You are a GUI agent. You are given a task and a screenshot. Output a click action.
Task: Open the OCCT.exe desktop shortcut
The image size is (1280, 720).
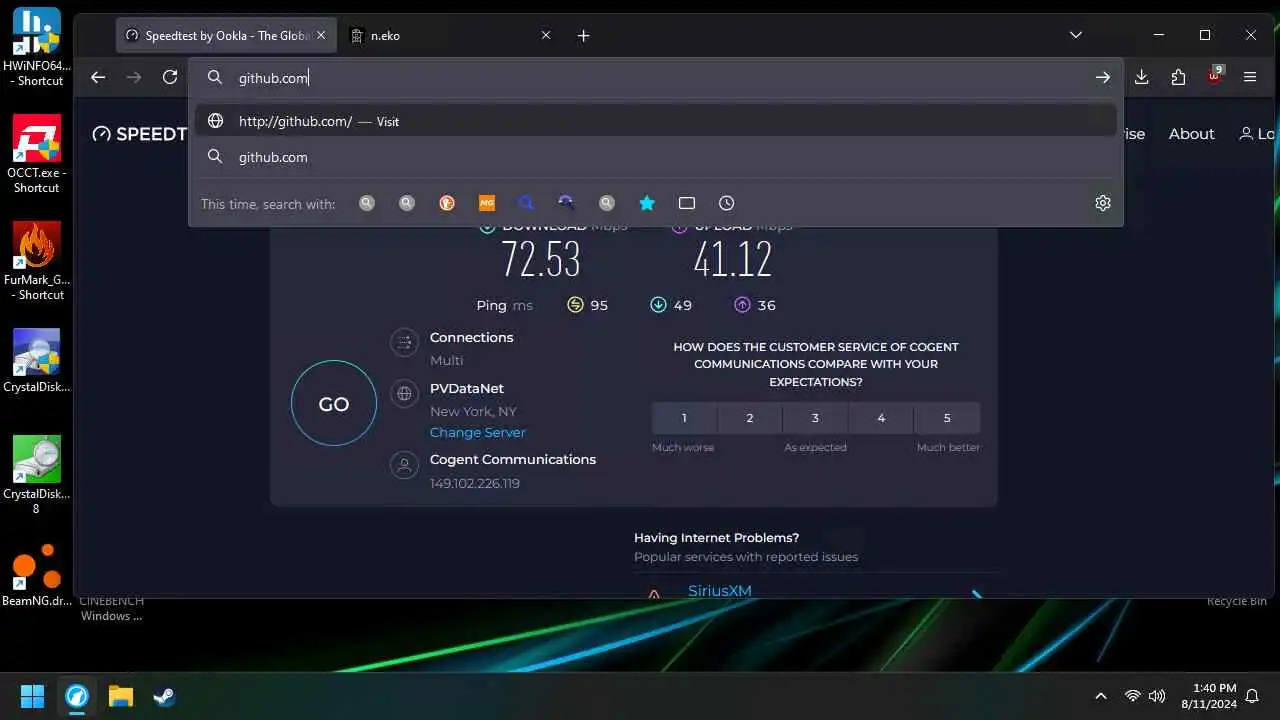[37, 155]
